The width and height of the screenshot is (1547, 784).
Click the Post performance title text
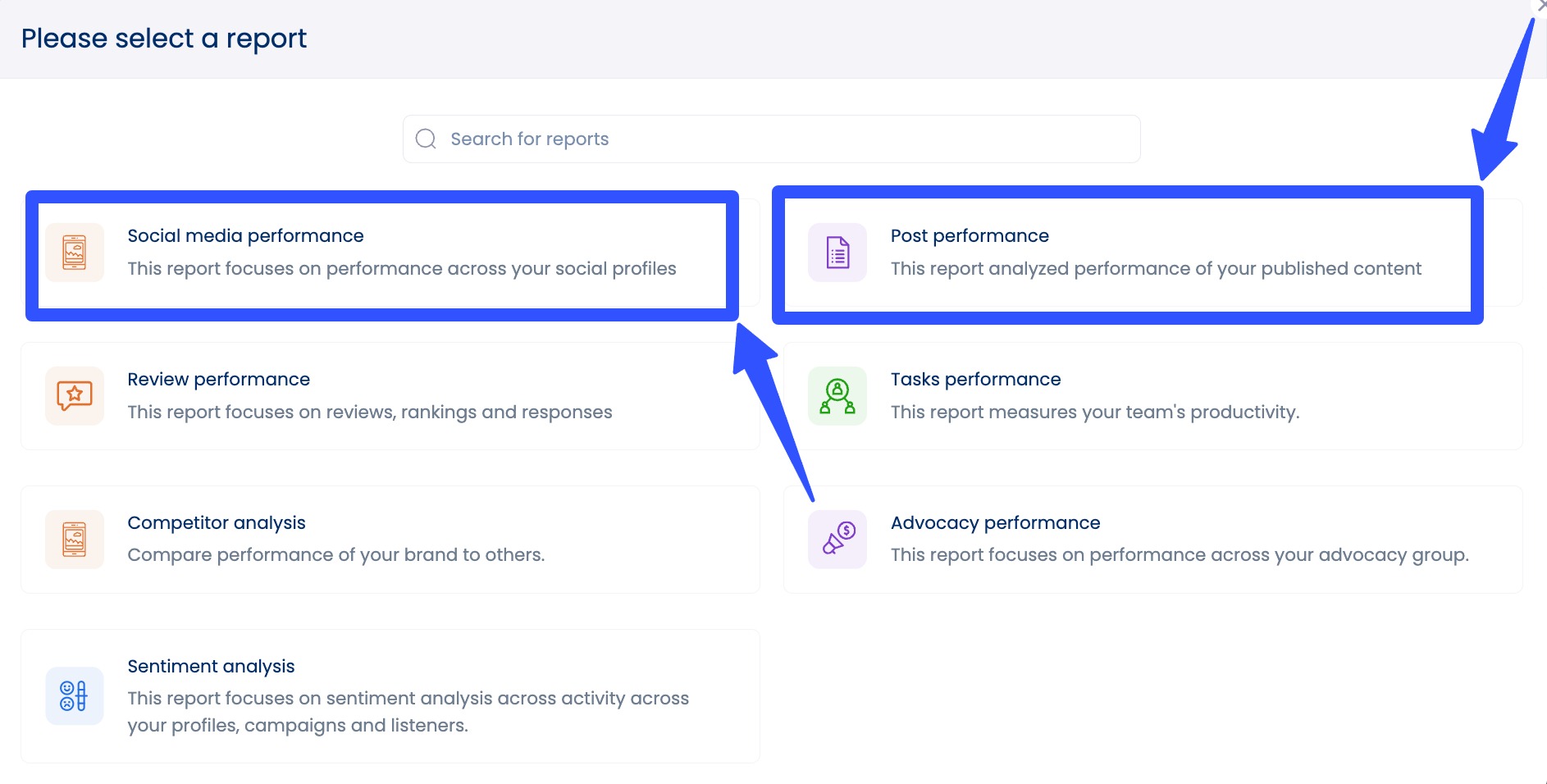[970, 235]
